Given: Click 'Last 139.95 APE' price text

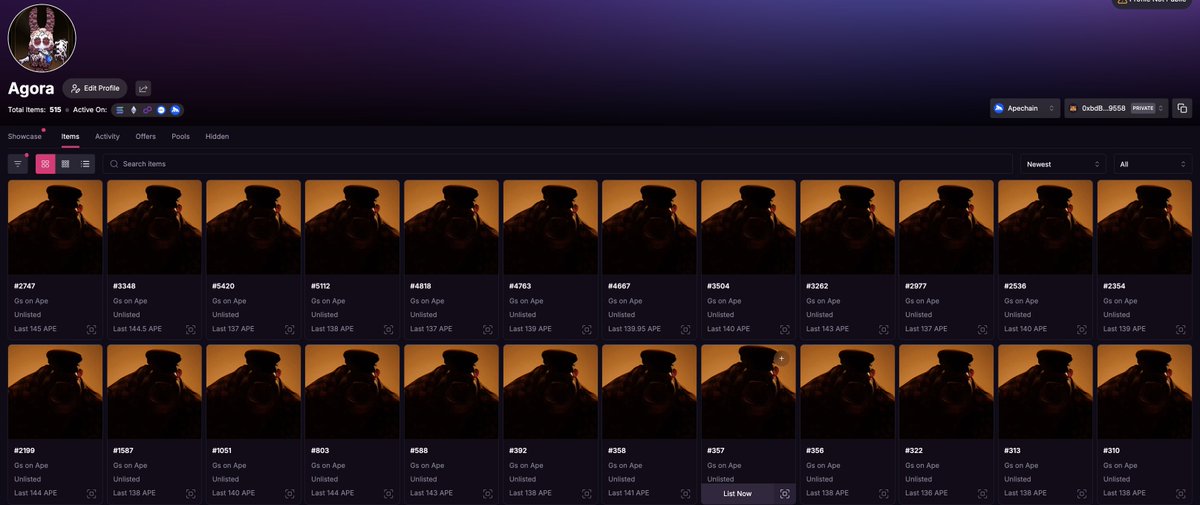Looking at the screenshot, I should (x=636, y=329).
